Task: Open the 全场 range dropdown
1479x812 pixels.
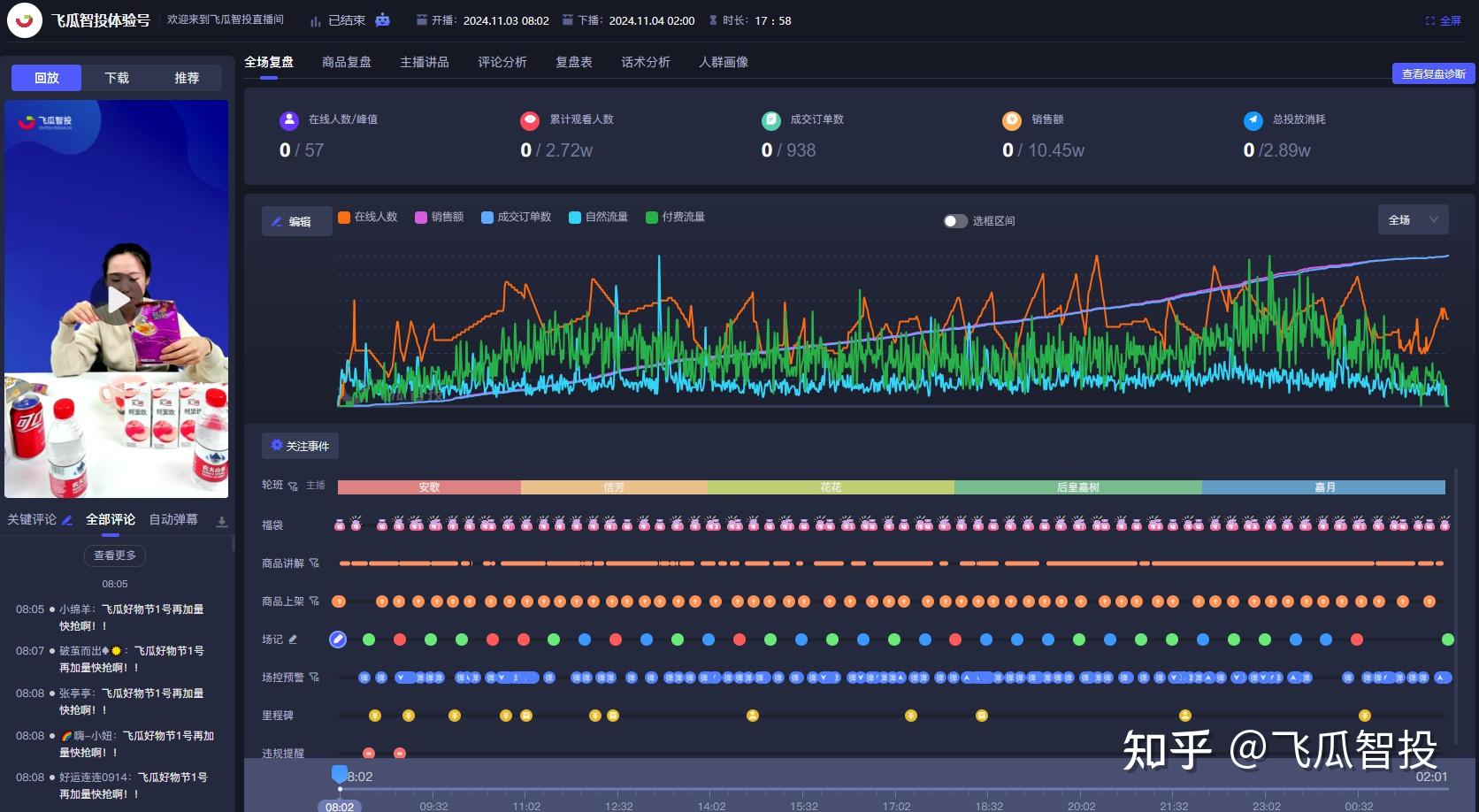Action: pyautogui.click(x=1413, y=220)
